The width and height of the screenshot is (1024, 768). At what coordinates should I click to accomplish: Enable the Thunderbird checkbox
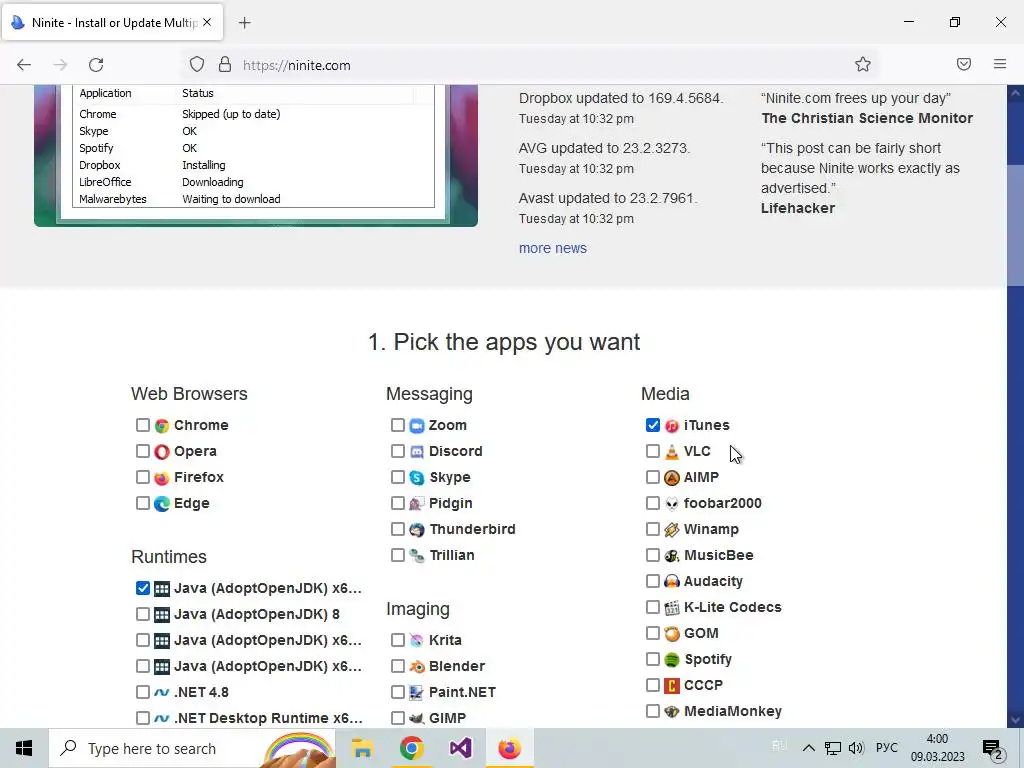(x=398, y=529)
